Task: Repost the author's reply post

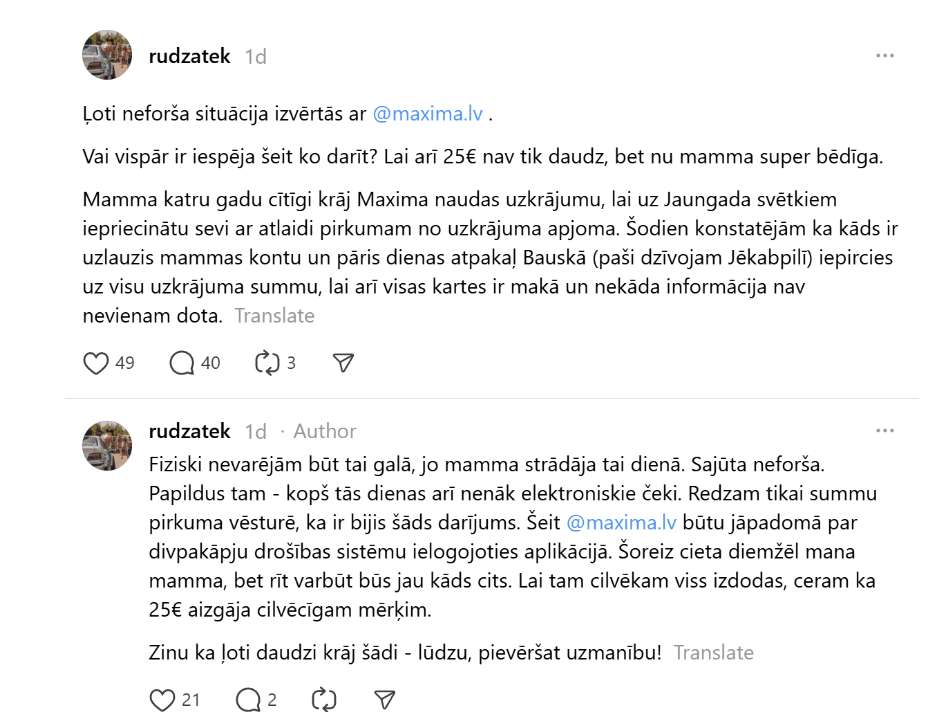Action: [x=325, y=699]
